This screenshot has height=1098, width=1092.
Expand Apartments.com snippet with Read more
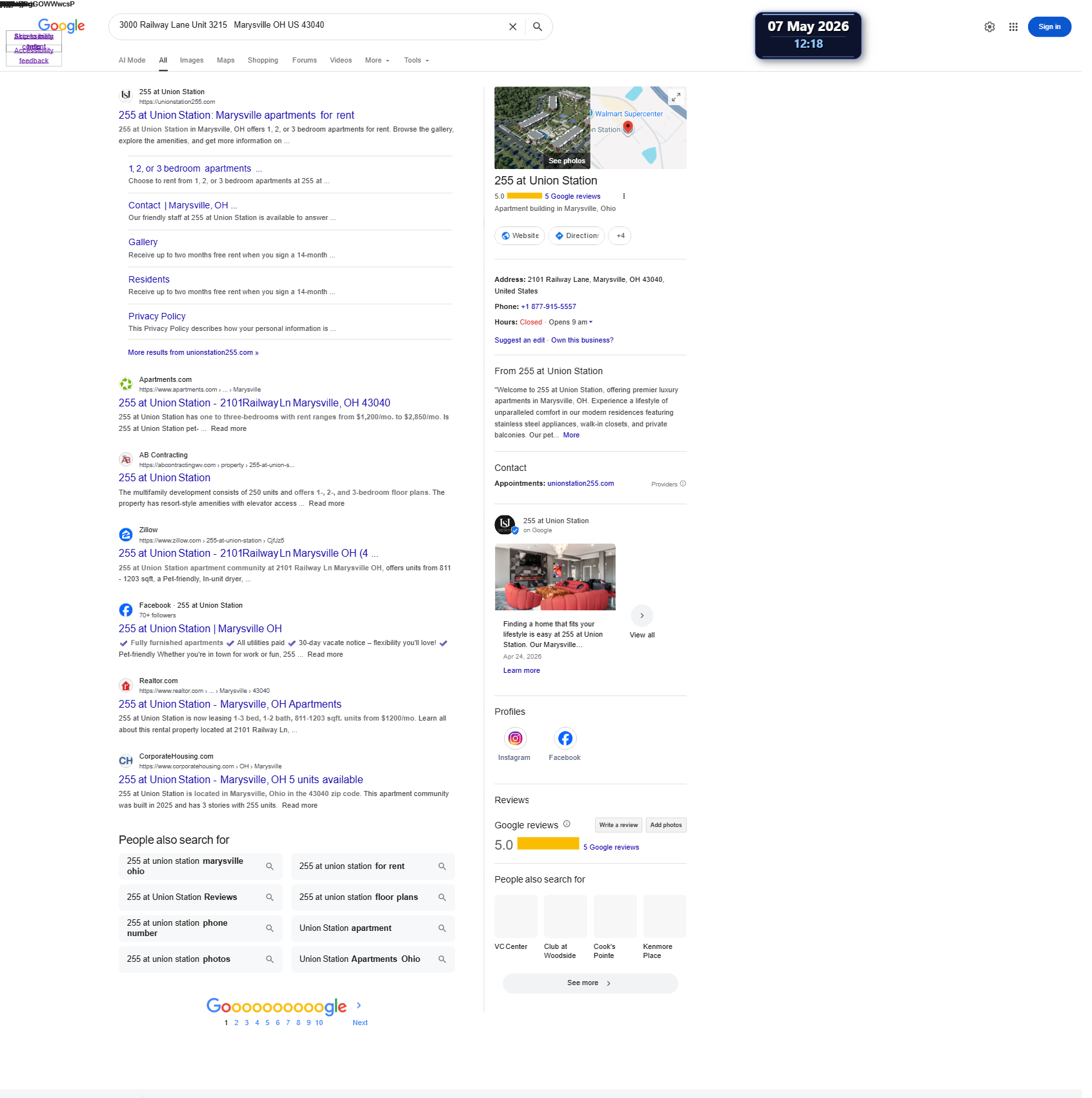pos(228,429)
